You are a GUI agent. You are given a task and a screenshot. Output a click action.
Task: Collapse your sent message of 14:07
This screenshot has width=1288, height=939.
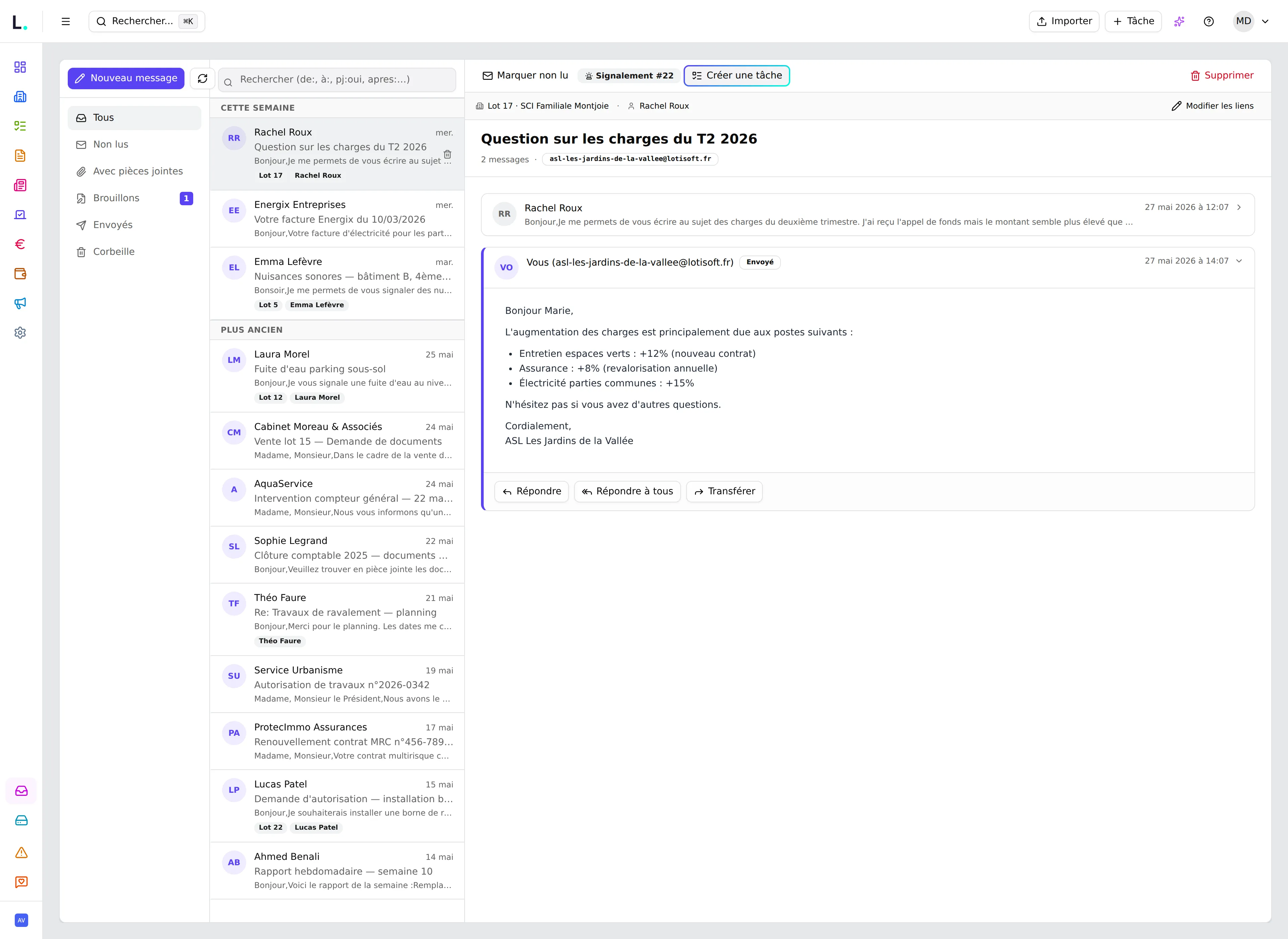[1239, 261]
